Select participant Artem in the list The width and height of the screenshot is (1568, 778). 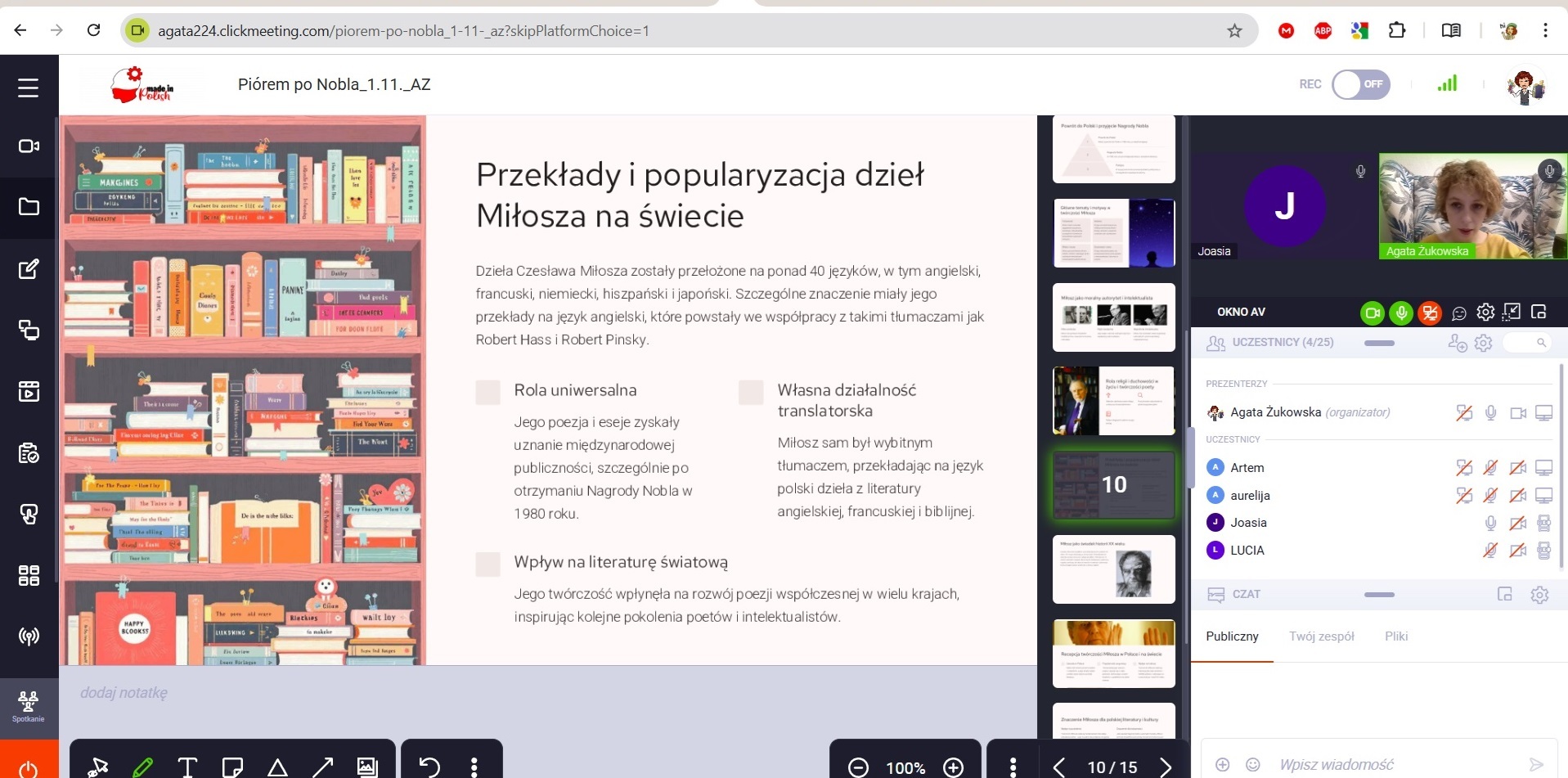(x=1247, y=468)
